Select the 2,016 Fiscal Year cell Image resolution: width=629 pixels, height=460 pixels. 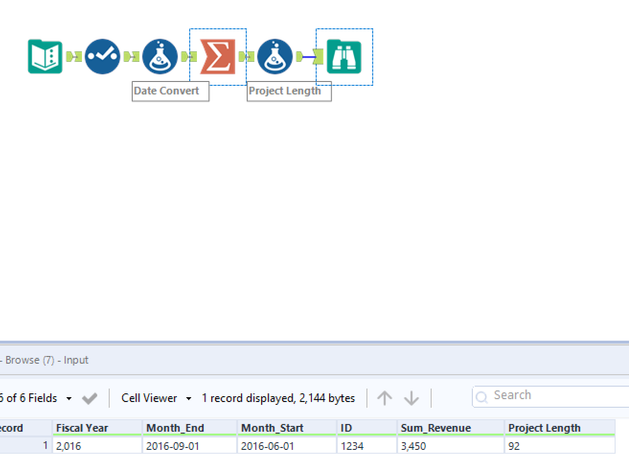[x=97, y=446]
